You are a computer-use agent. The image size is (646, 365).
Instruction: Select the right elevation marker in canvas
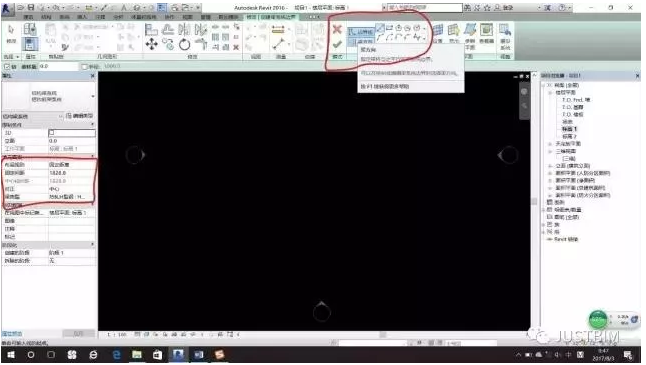click(507, 155)
